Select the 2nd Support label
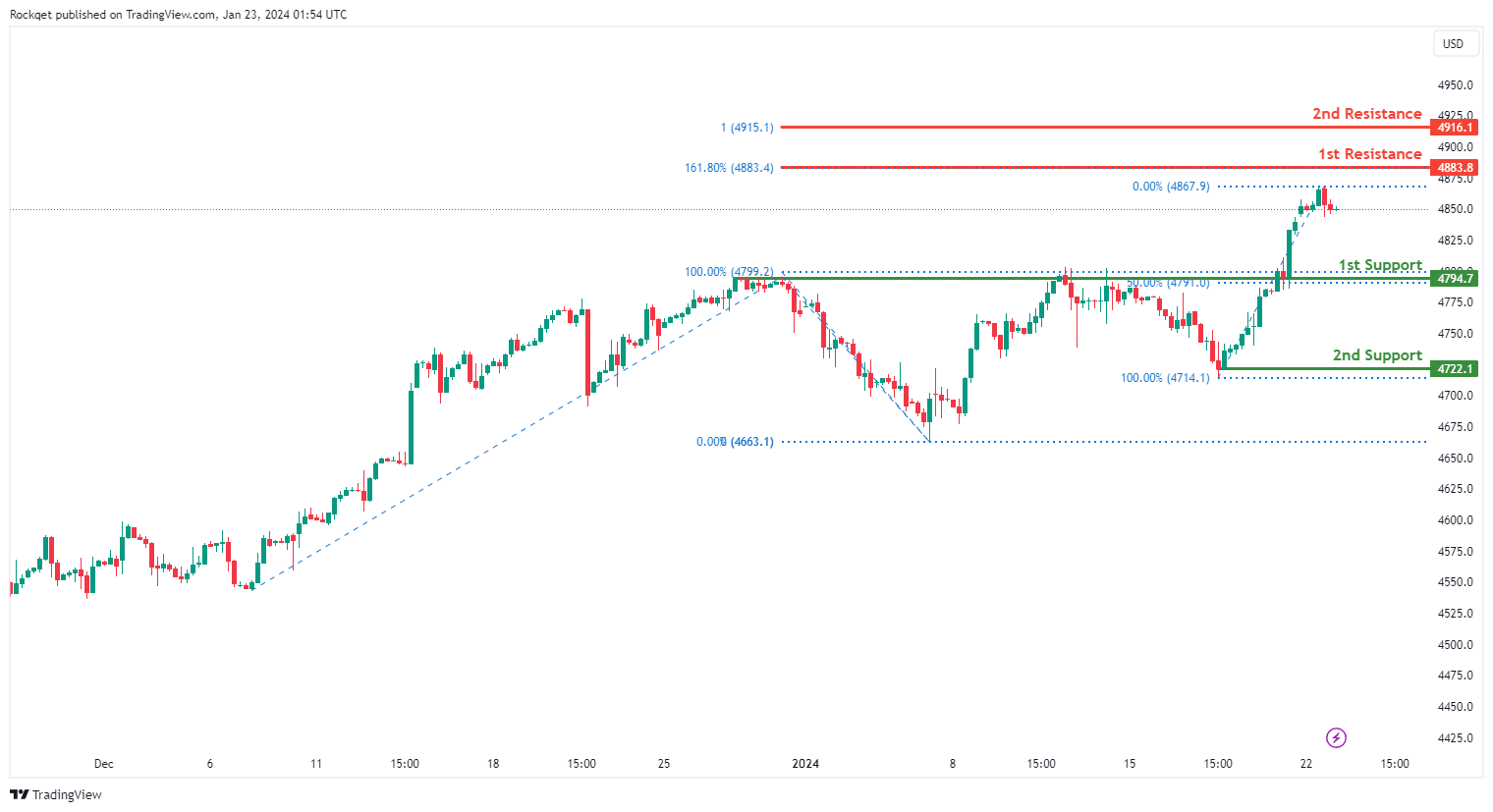Viewport: 1493px width, 812px height. click(x=1377, y=355)
